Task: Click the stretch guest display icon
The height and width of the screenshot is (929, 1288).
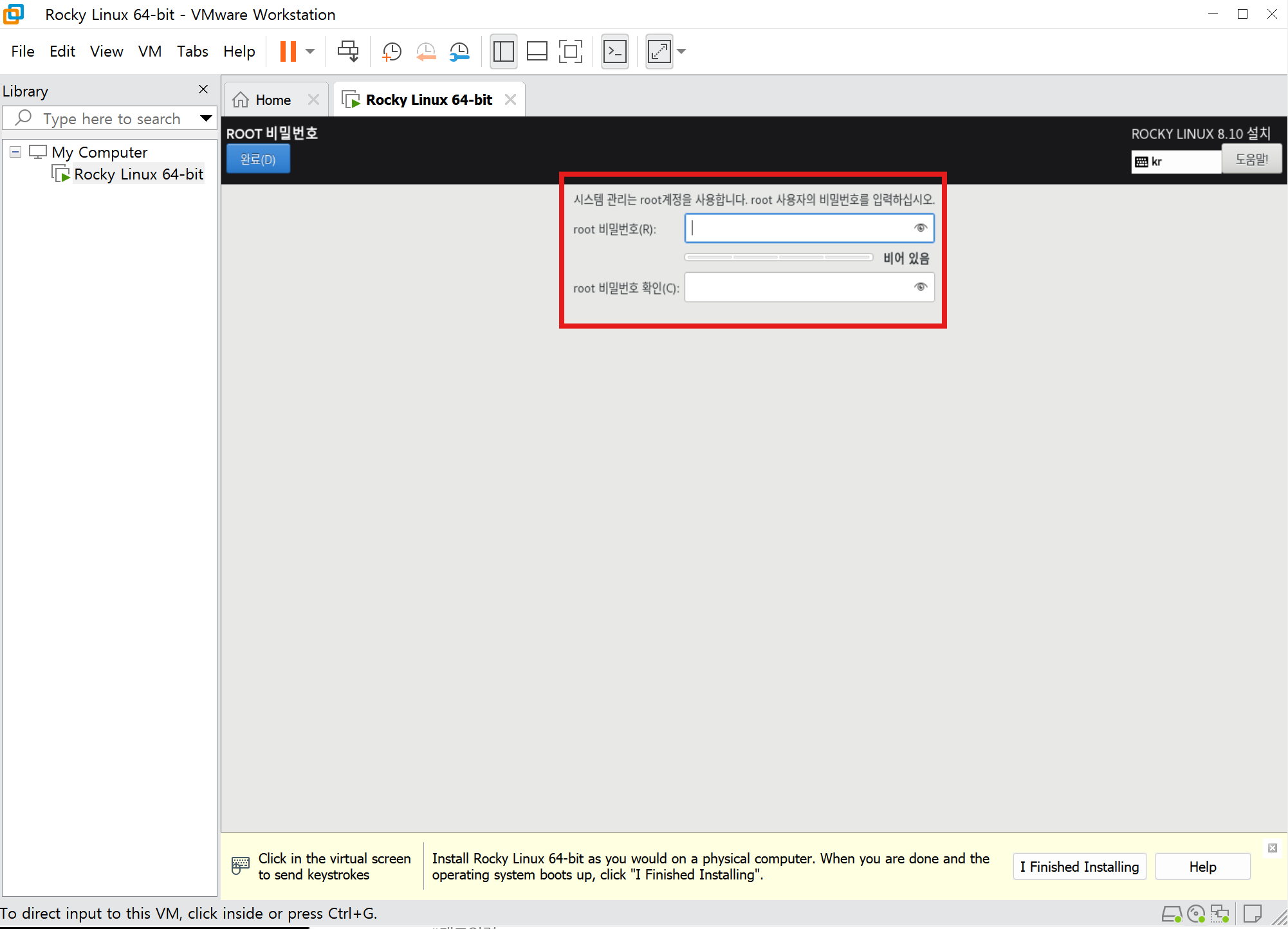Action: tap(659, 51)
